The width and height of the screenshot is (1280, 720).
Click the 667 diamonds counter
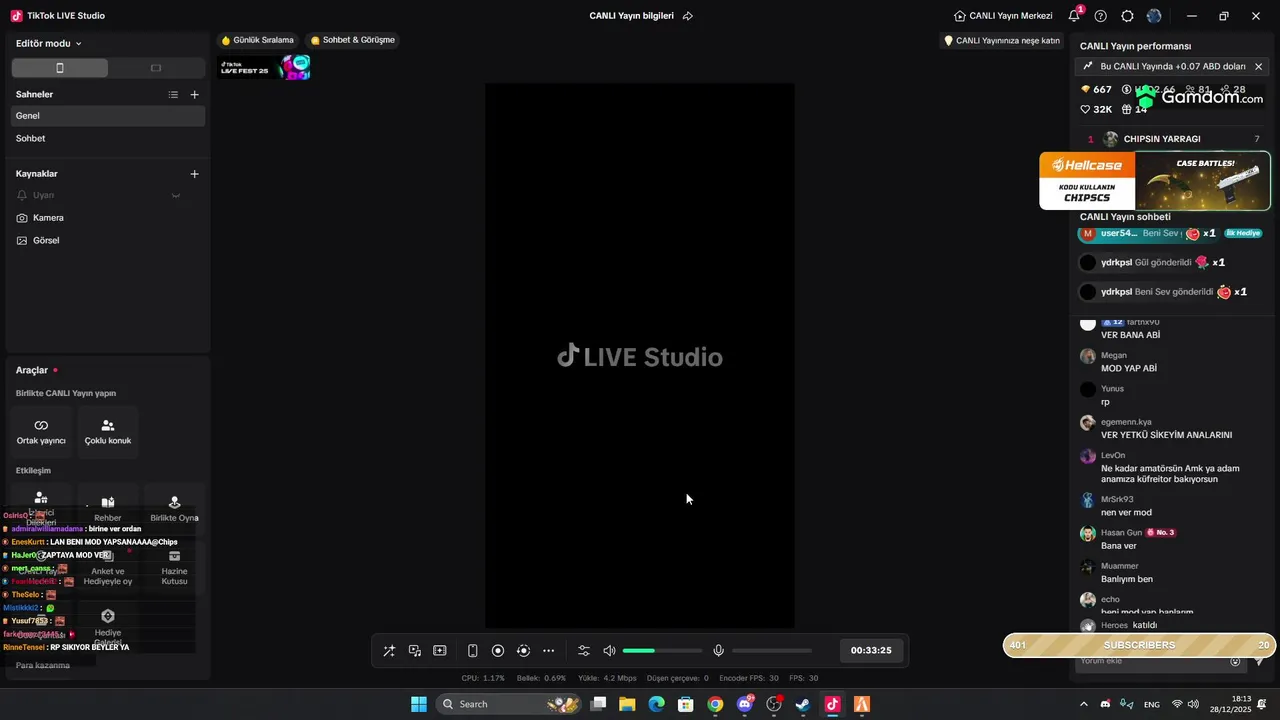(1096, 90)
